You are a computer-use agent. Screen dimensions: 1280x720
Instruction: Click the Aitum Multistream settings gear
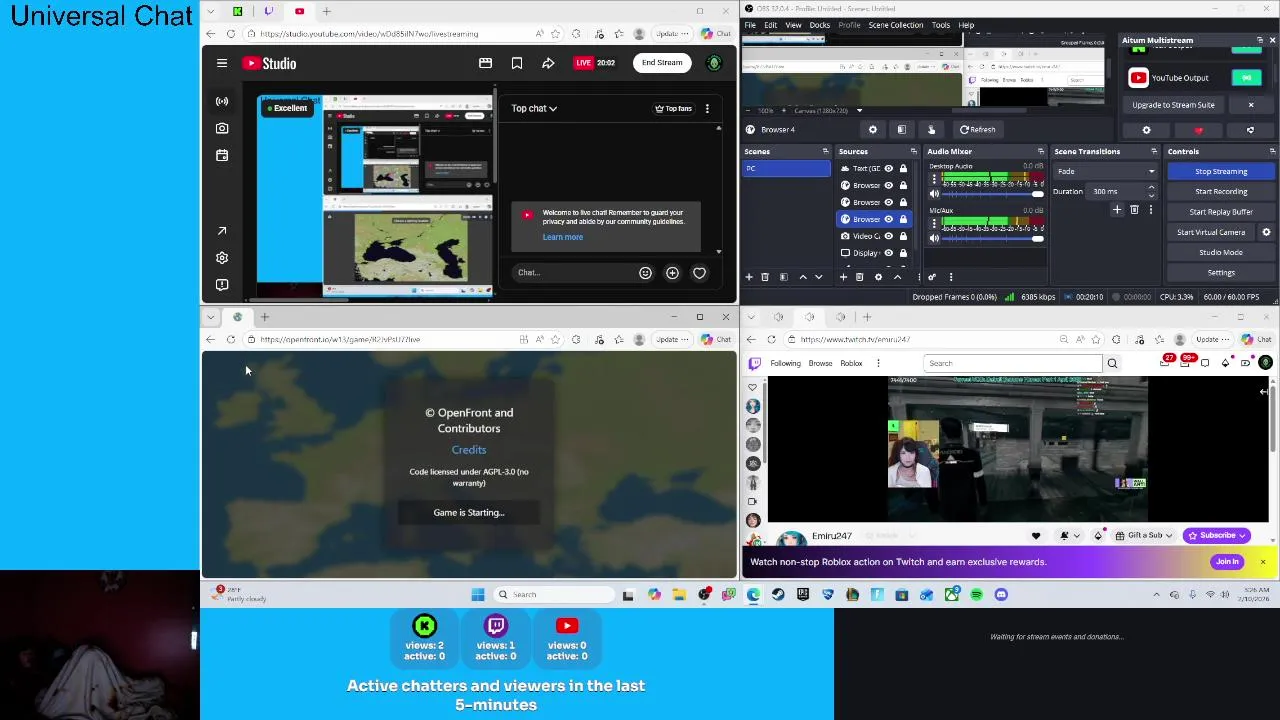point(1146,130)
